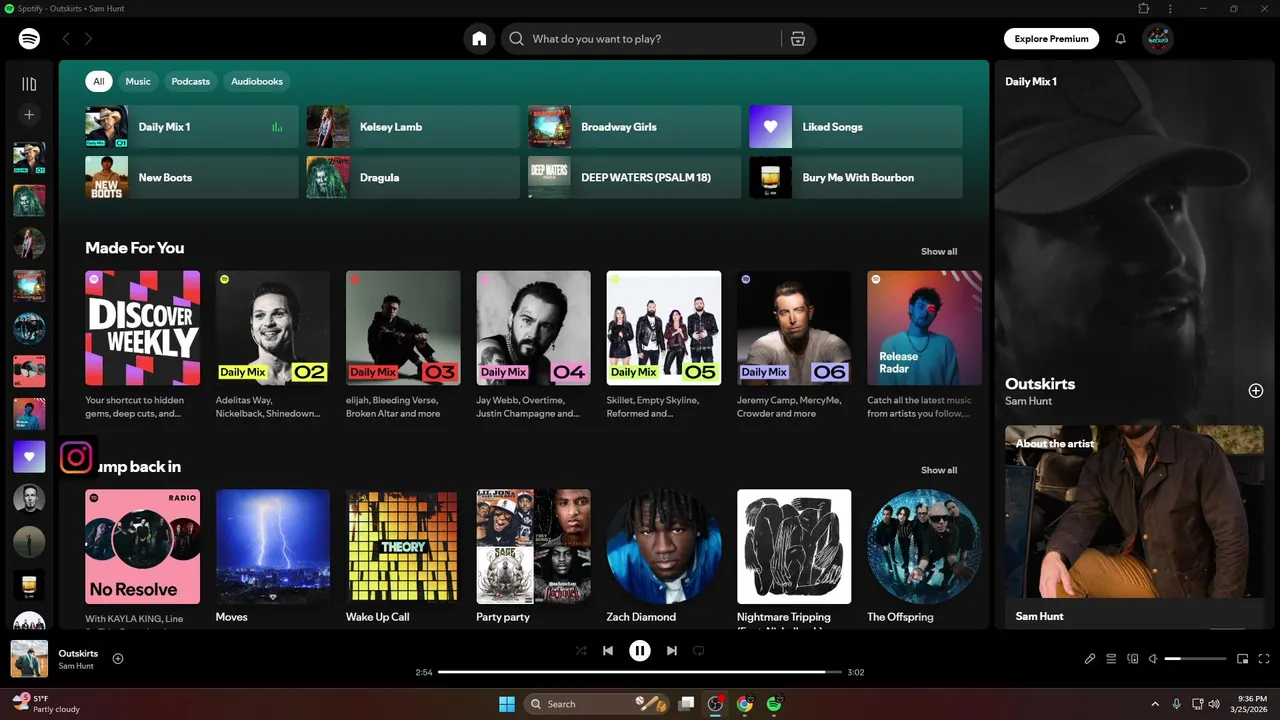Screen dimensions: 1280x720
Task: Open Connect to a device icon
Action: 1133,659
